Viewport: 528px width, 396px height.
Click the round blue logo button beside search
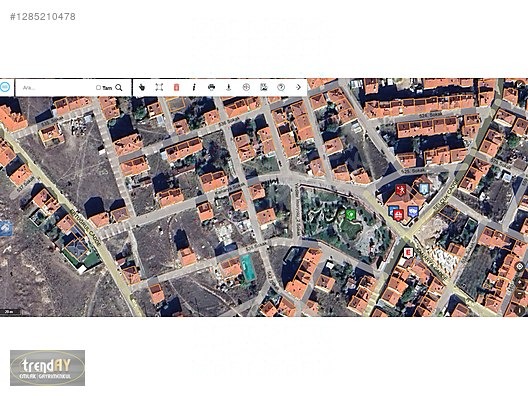pos(5,87)
